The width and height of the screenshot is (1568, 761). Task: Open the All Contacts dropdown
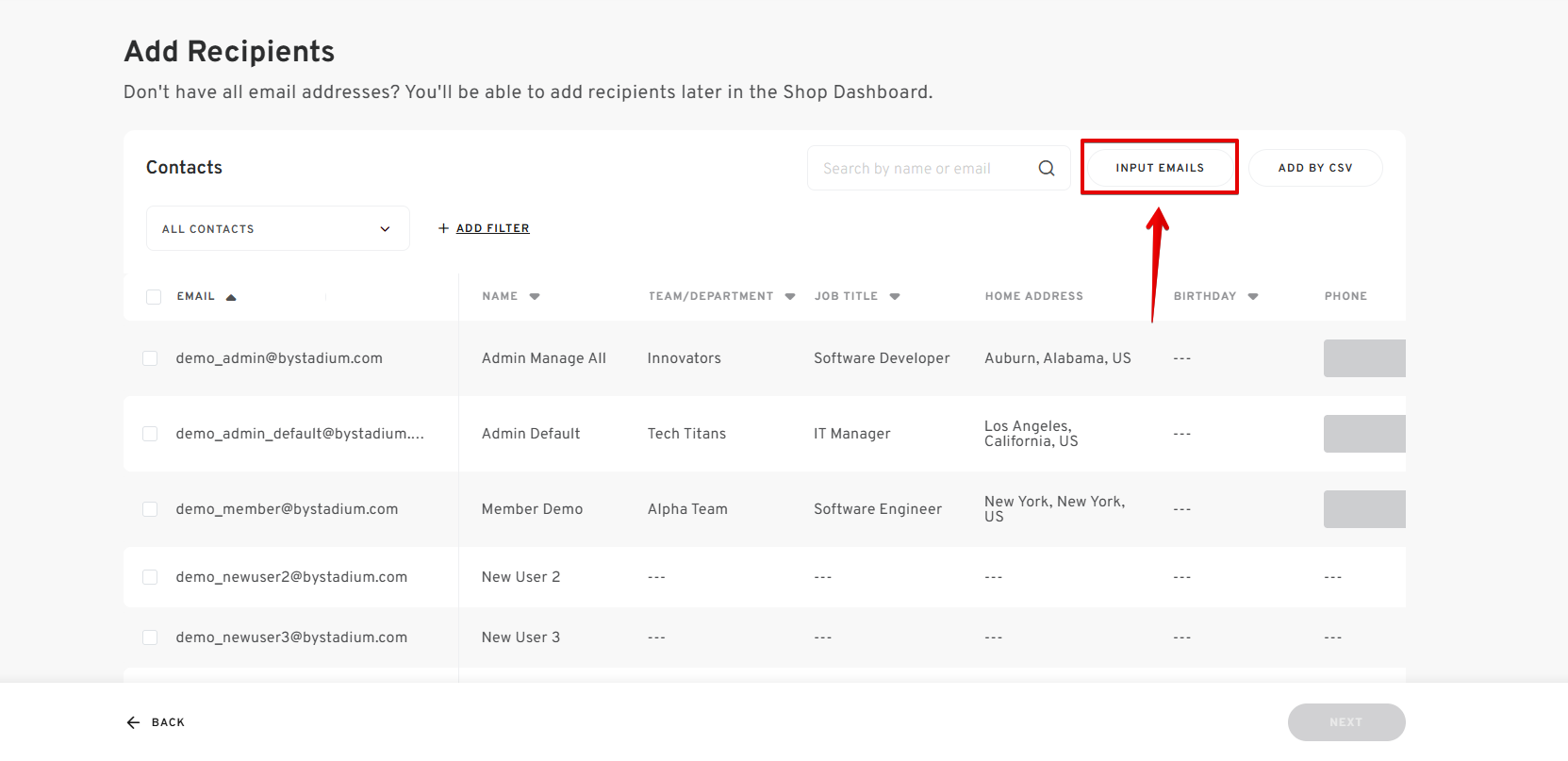coord(278,228)
